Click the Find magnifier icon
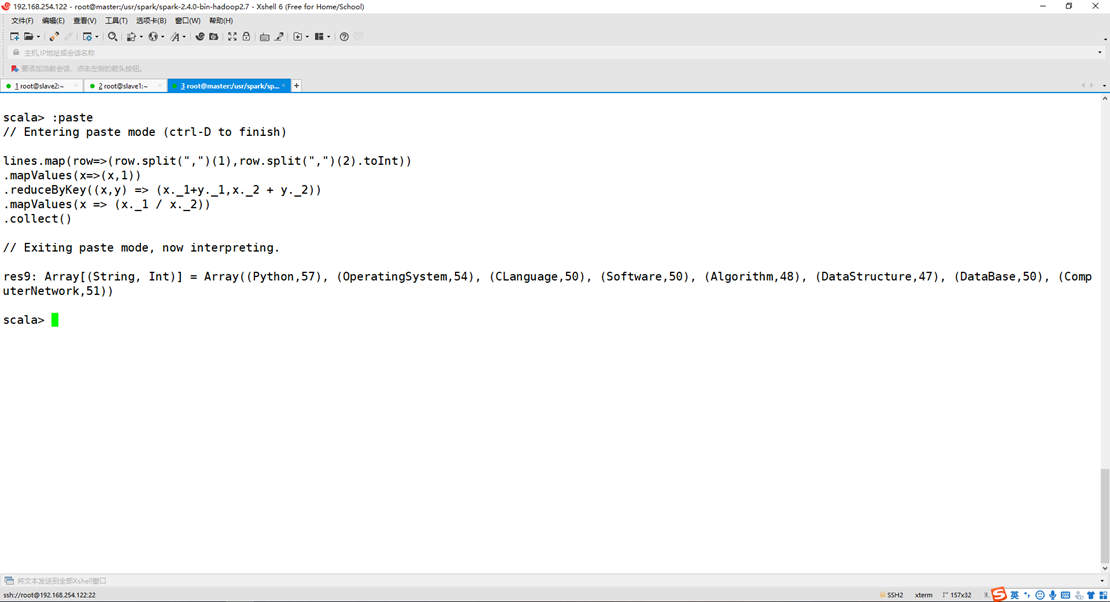1110x602 pixels. [113, 37]
